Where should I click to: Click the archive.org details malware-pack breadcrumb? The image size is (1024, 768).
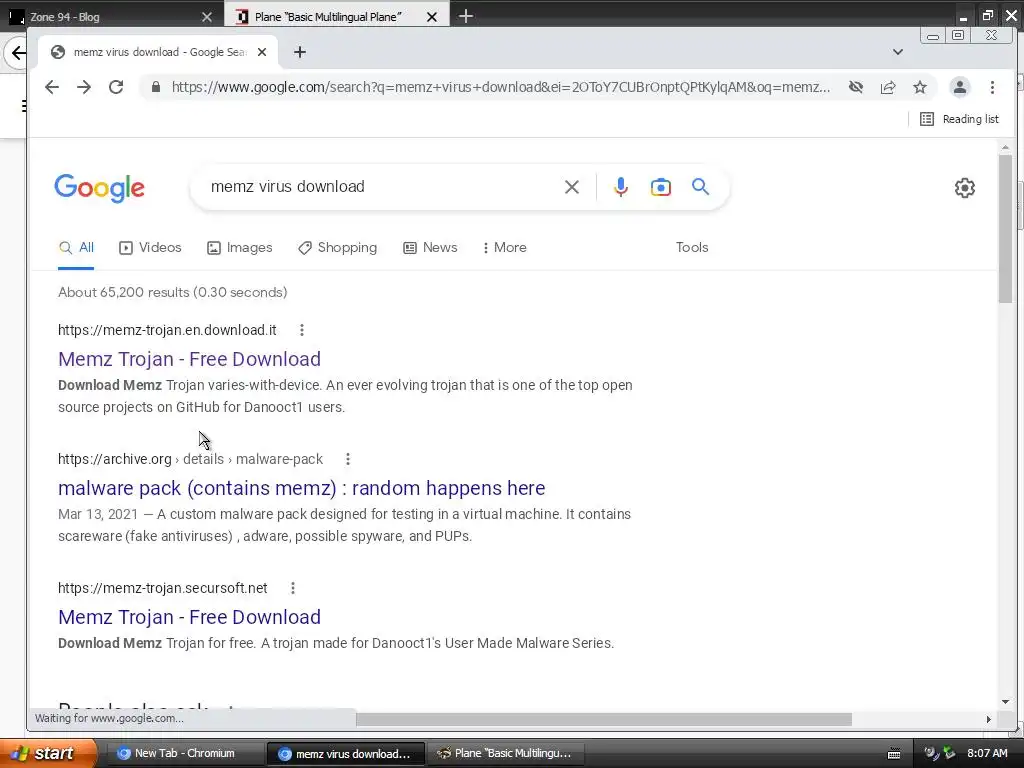tap(191, 459)
